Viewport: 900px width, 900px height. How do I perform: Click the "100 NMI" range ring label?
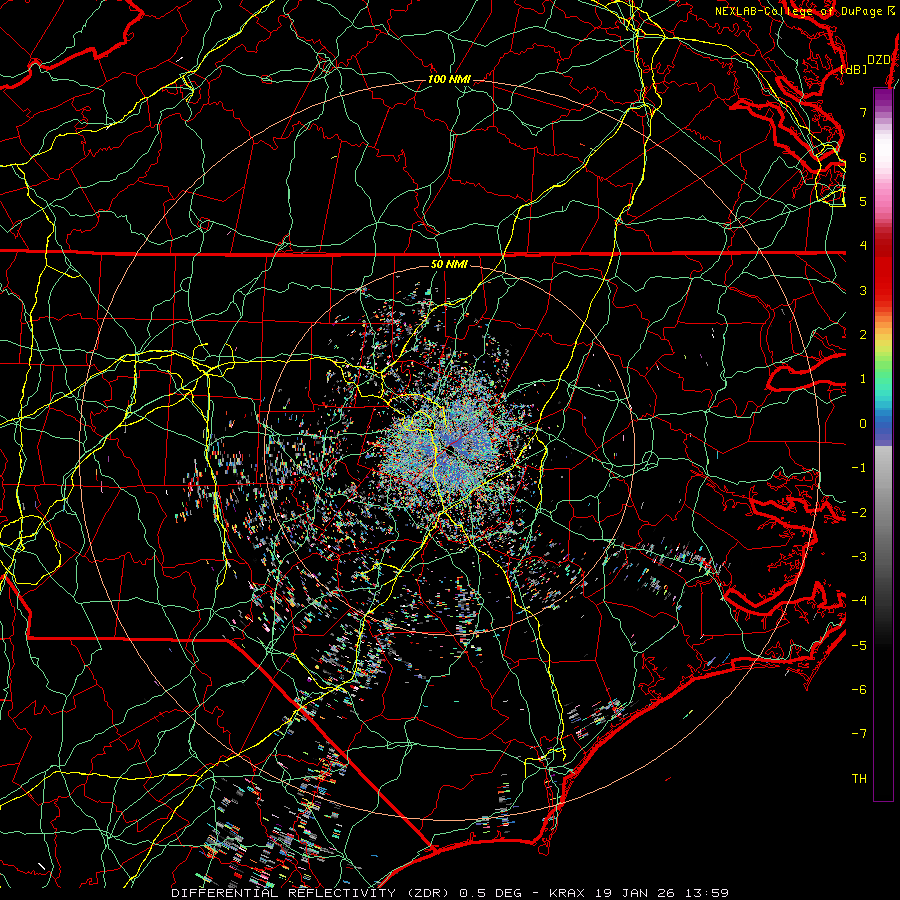click(x=449, y=79)
